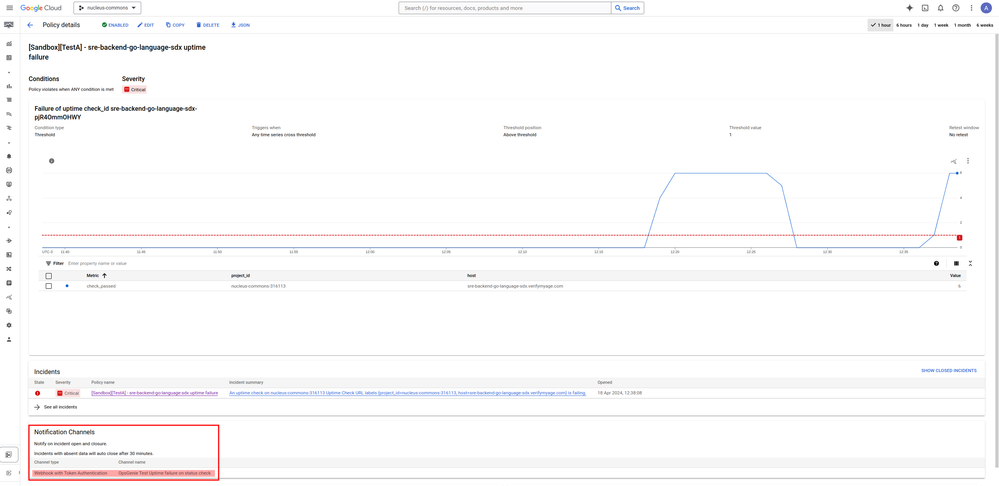Click See all incidents arrow link
This screenshot has height=486, width=999.
tap(56, 406)
